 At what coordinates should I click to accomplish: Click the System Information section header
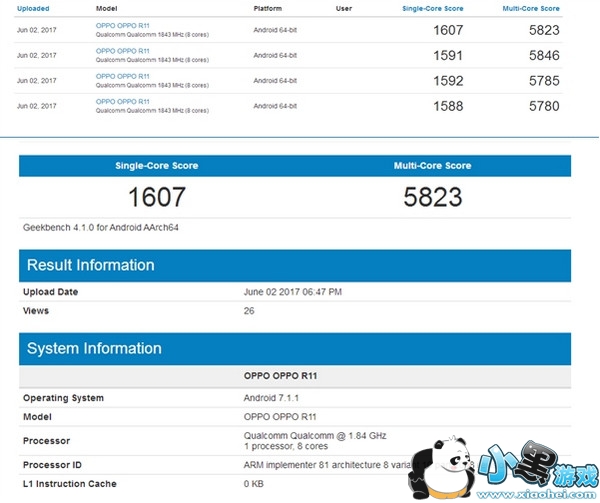[x=94, y=349]
